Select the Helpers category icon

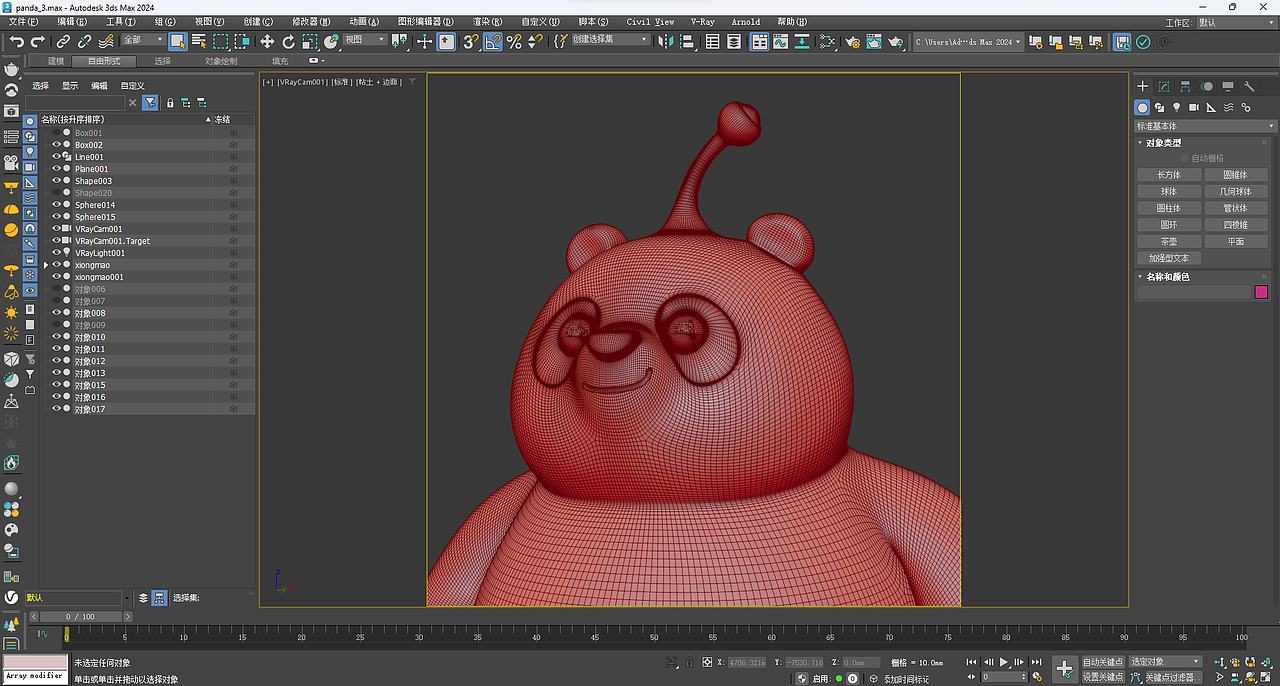coord(1211,107)
